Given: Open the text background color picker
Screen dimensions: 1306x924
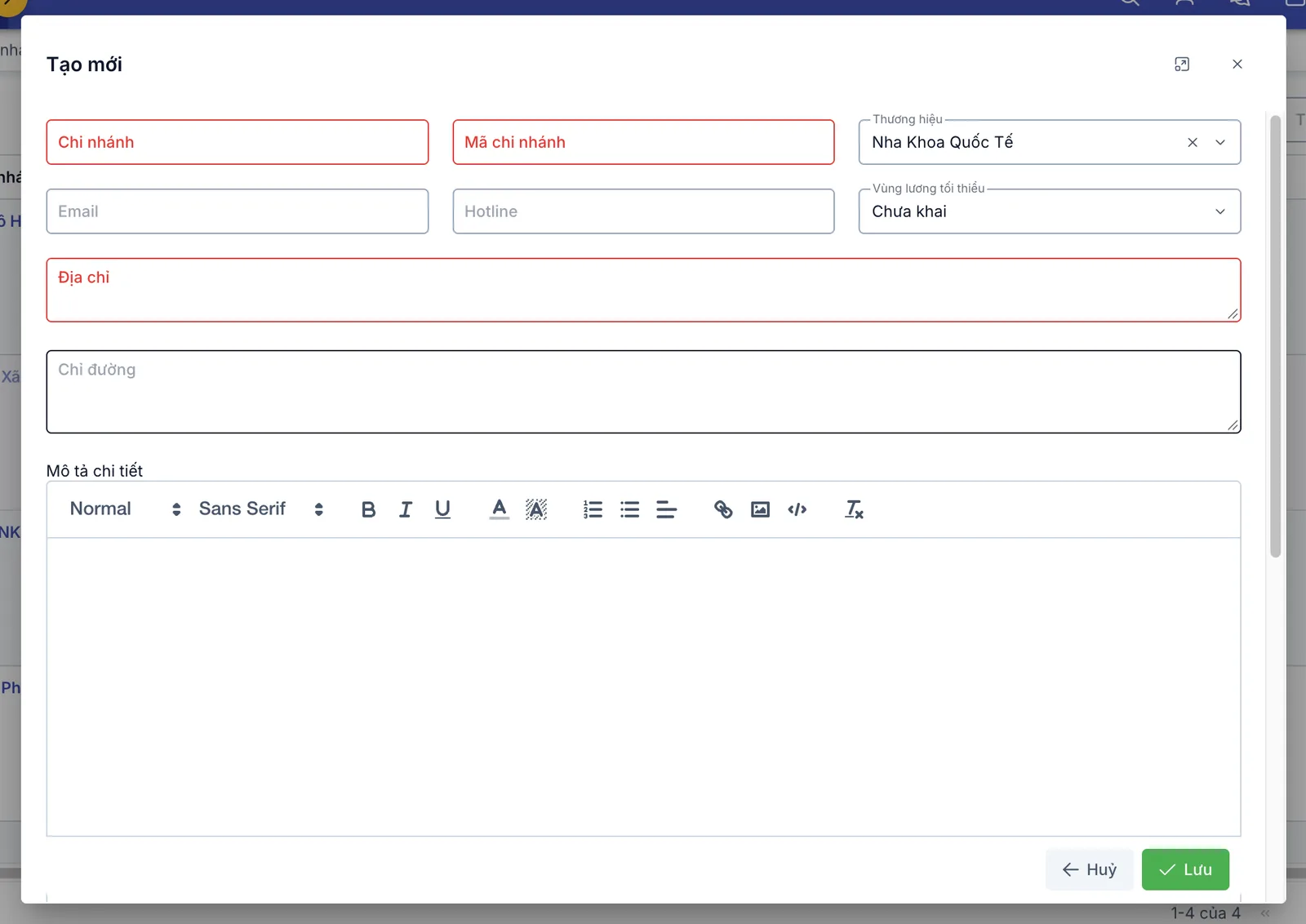Looking at the screenshot, I should coord(536,509).
